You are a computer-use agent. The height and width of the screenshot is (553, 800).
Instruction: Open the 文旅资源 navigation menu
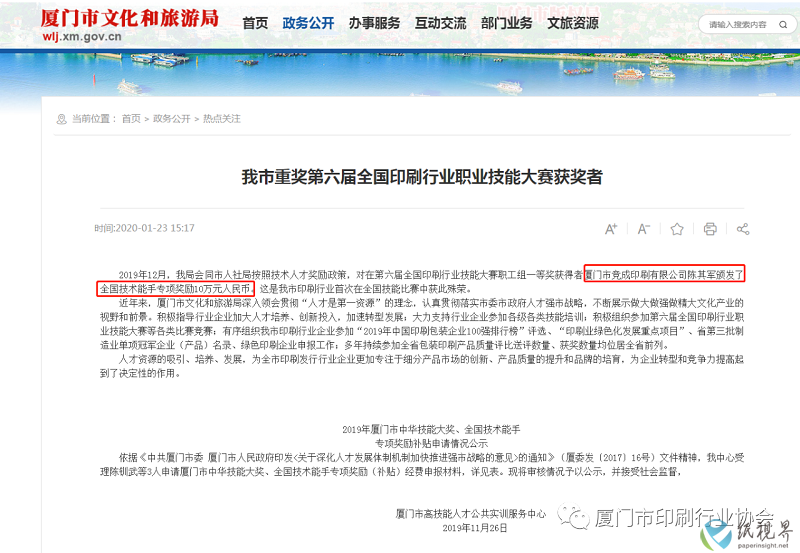(573, 23)
